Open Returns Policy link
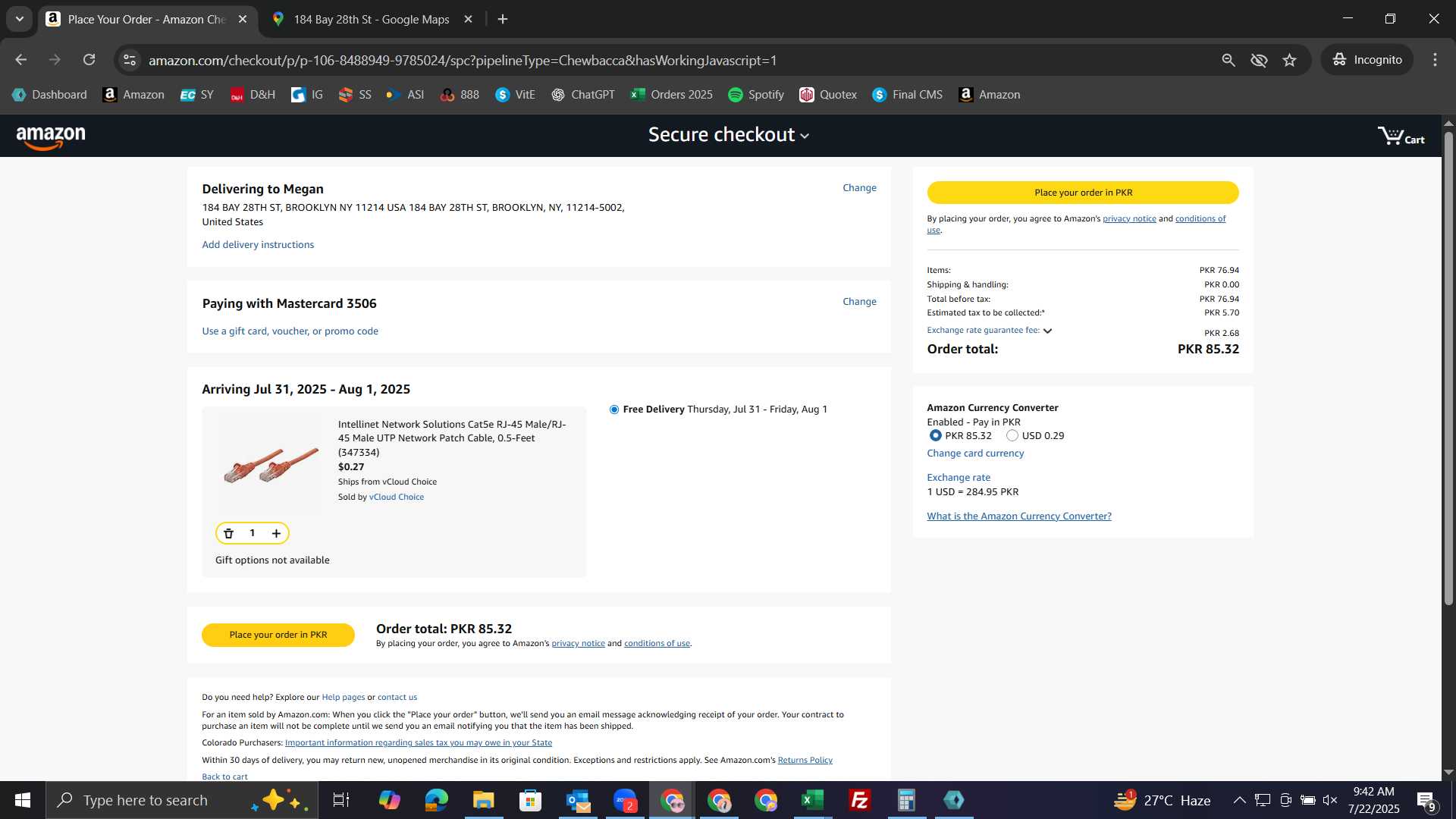The height and width of the screenshot is (819, 1456). tap(805, 760)
